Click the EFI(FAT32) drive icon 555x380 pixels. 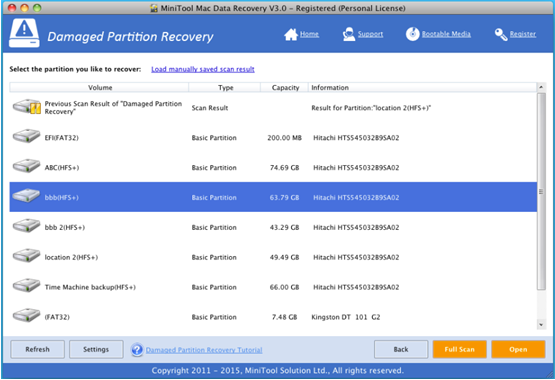tap(27, 137)
